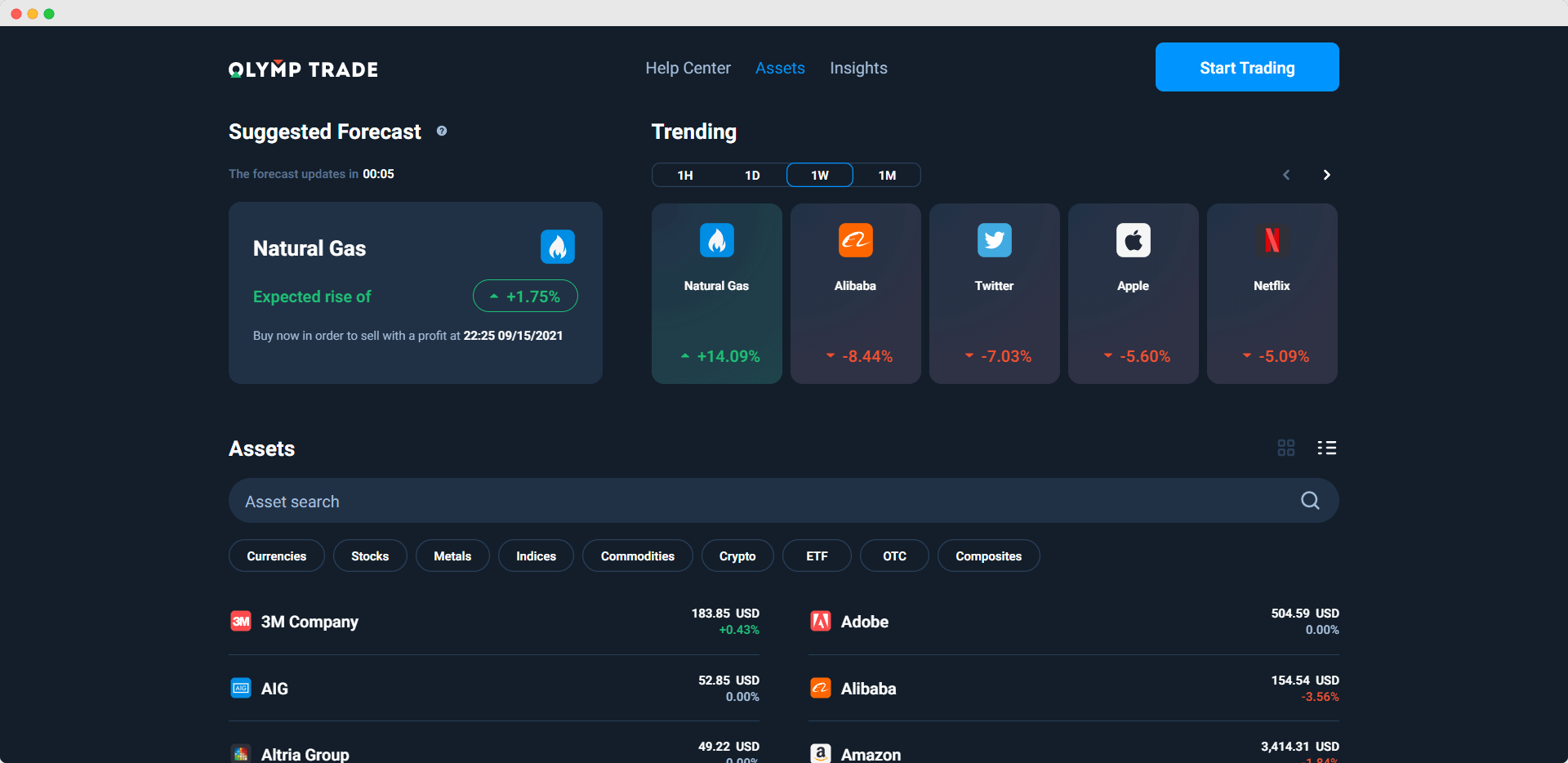This screenshot has width=1568, height=763.
Task: Filter assets by ETF
Action: click(x=817, y=556)
